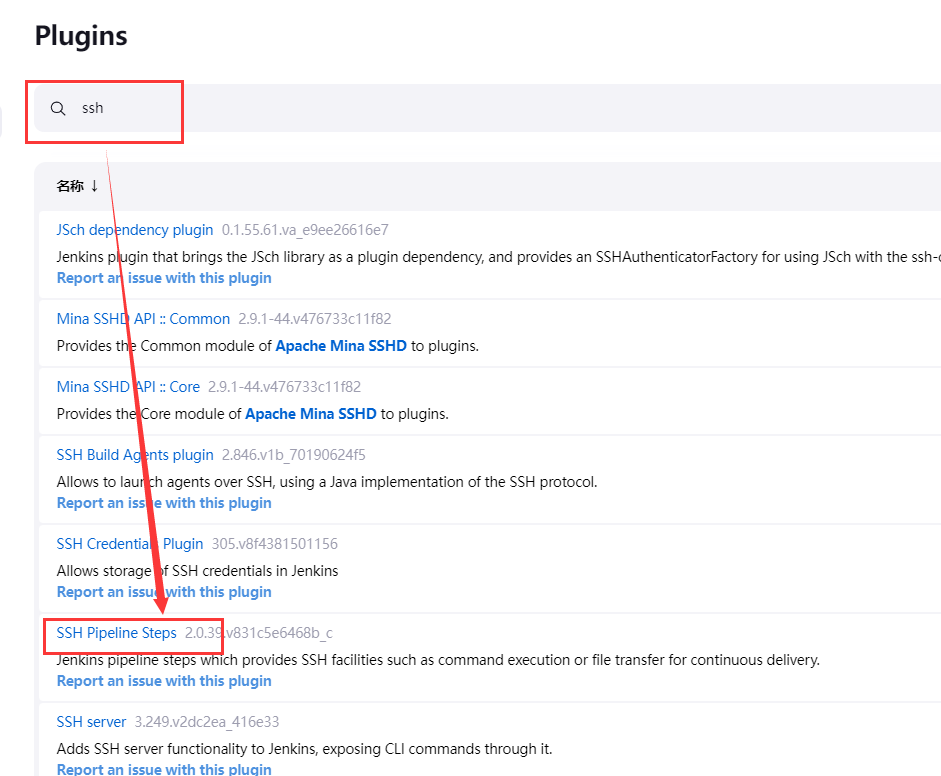Open Mina SSHD API :: Core plugin
The height and width of the screenshot is (776, 941).
click(x=128, y=387)
